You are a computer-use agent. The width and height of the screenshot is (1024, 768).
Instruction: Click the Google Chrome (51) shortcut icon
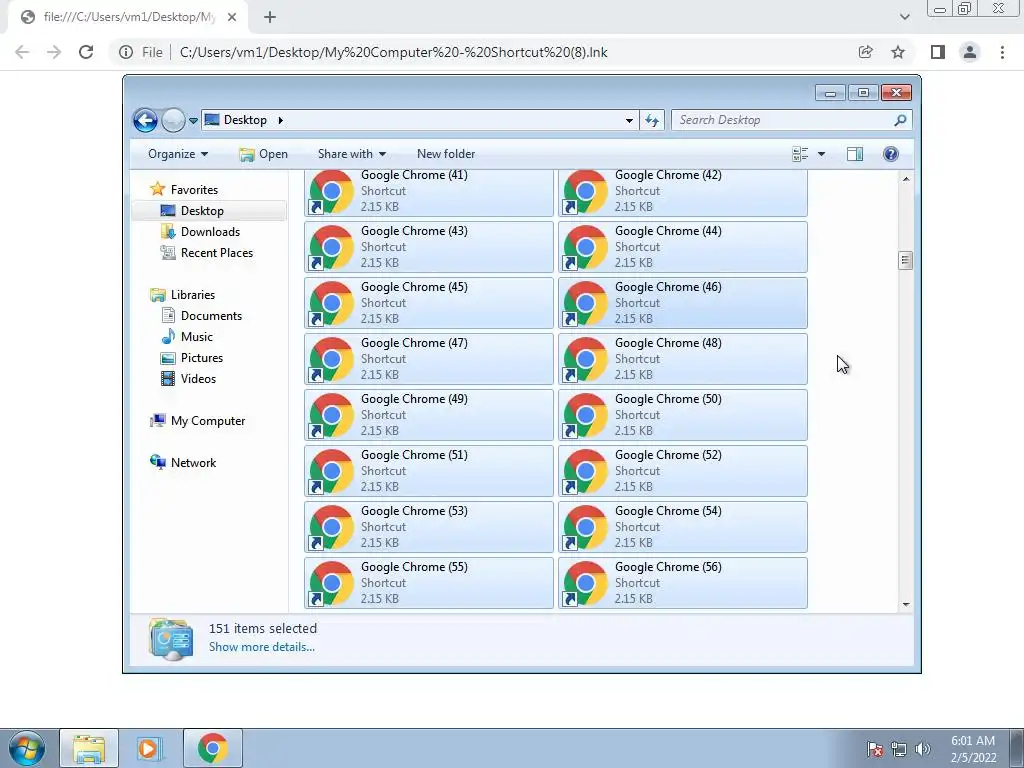pyautogui.click(x=331, y=471)
